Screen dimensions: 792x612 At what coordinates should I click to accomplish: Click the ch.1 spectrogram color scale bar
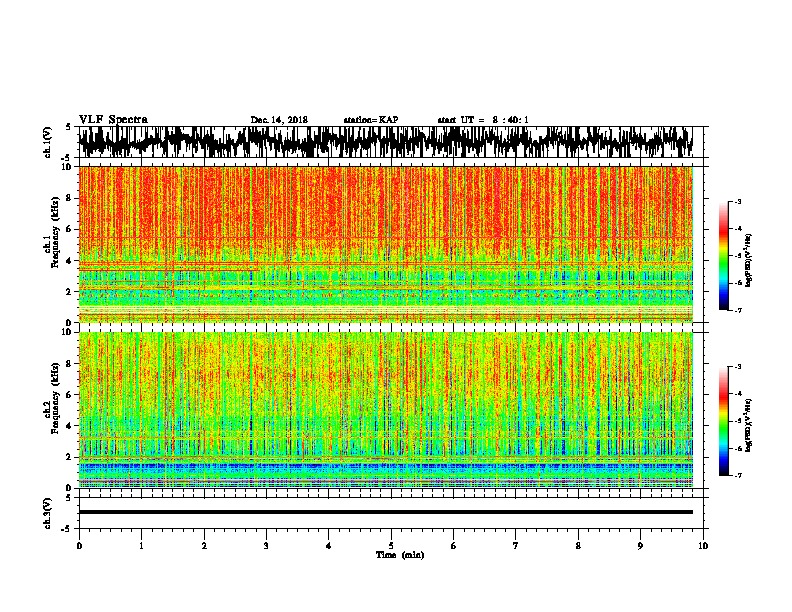(x=723, y=256)
